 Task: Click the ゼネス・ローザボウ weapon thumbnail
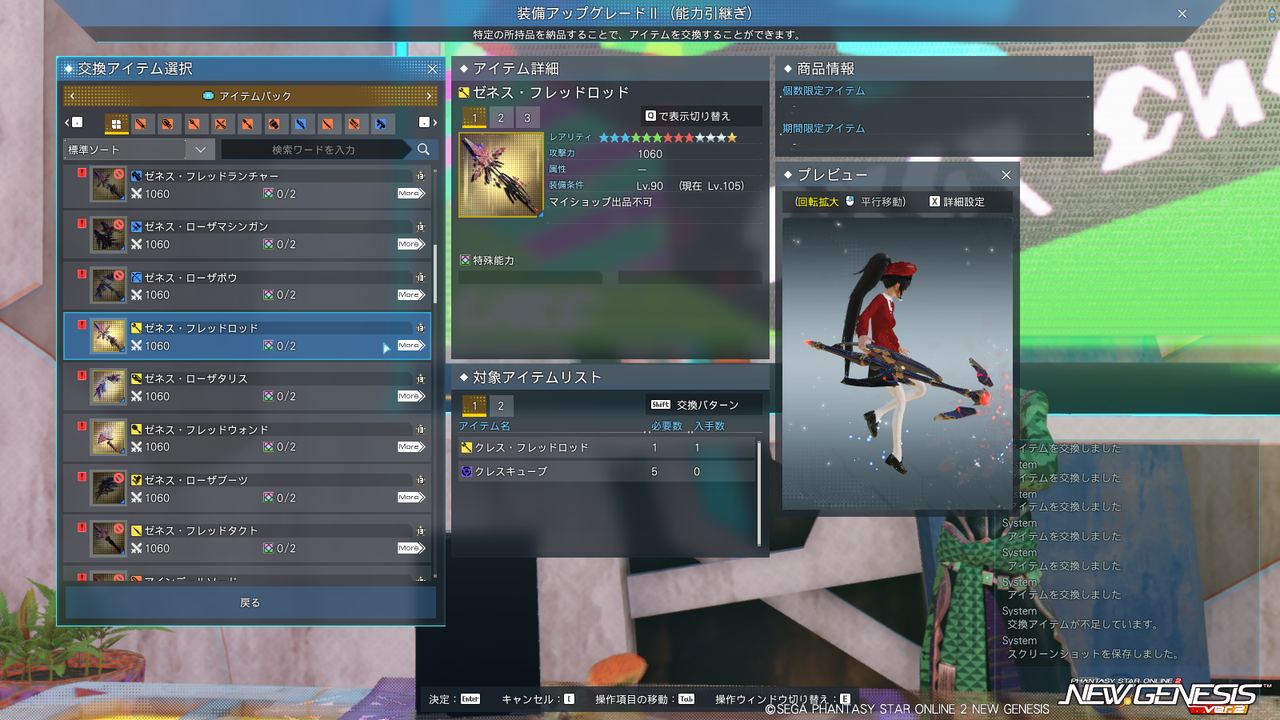pos(108,286)
